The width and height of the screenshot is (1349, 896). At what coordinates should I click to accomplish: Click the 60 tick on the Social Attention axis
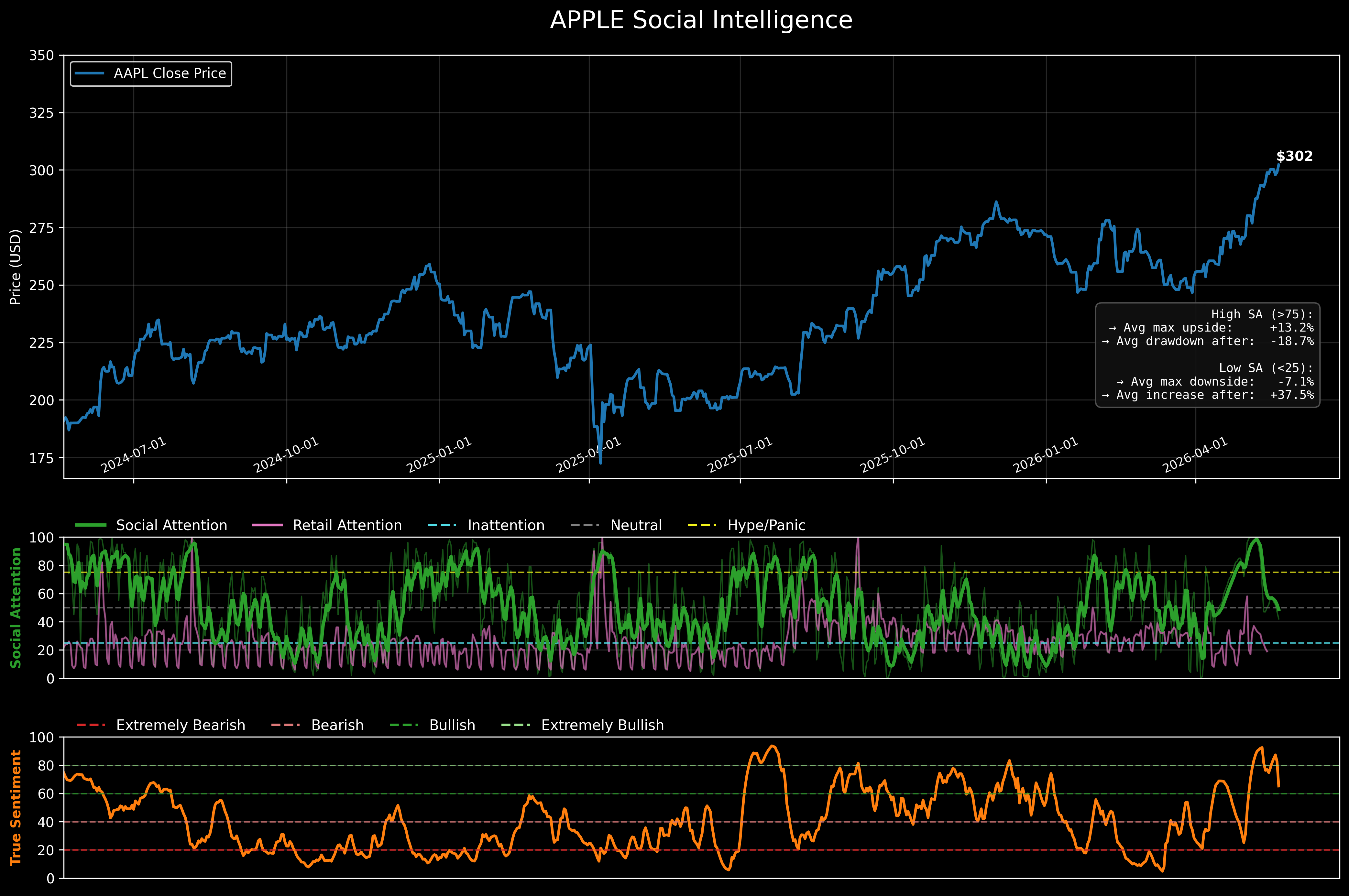[x=46, y=594]
